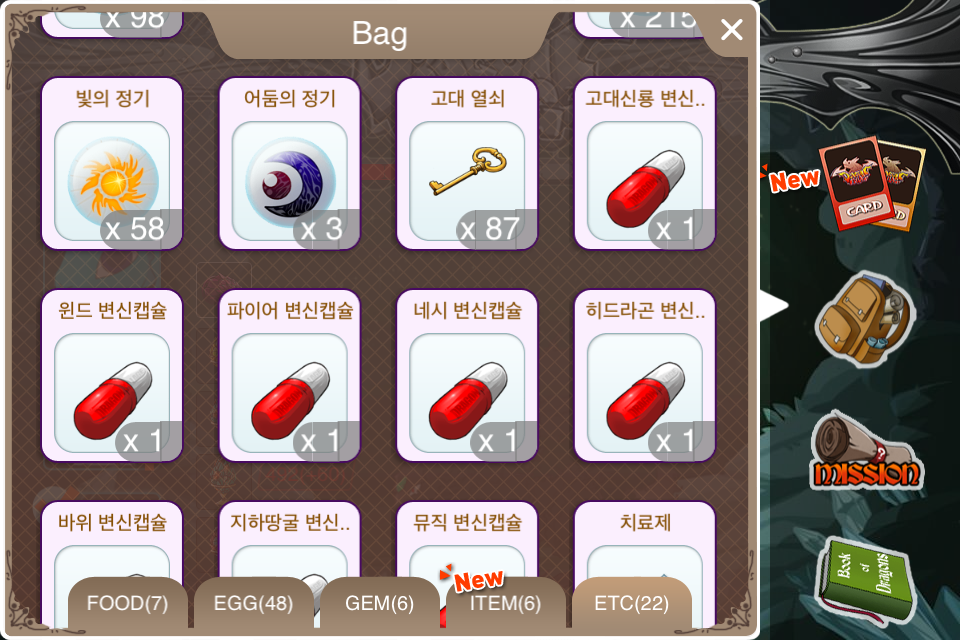Pick the 파이어 변신캡슐 capsule
This screenshot has width=960, height=640.
pos(290,375)
